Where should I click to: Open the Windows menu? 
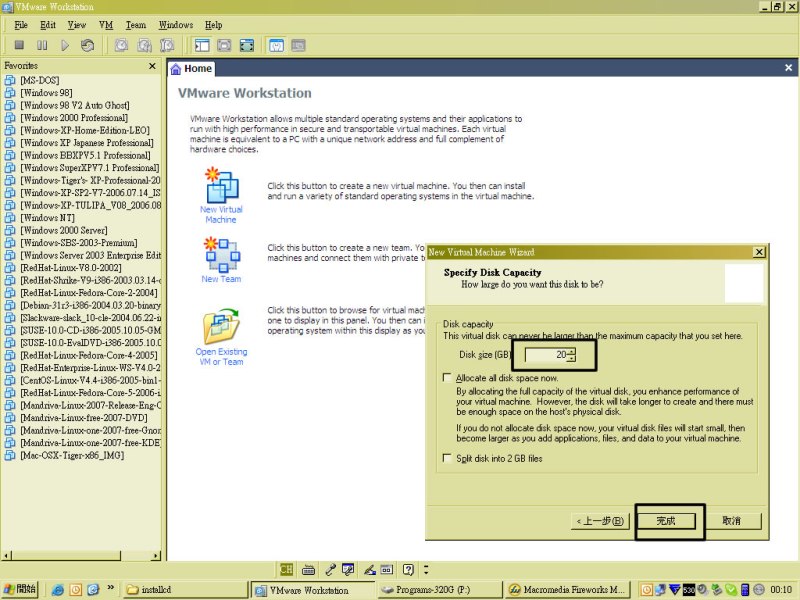(x=176, y=24)
